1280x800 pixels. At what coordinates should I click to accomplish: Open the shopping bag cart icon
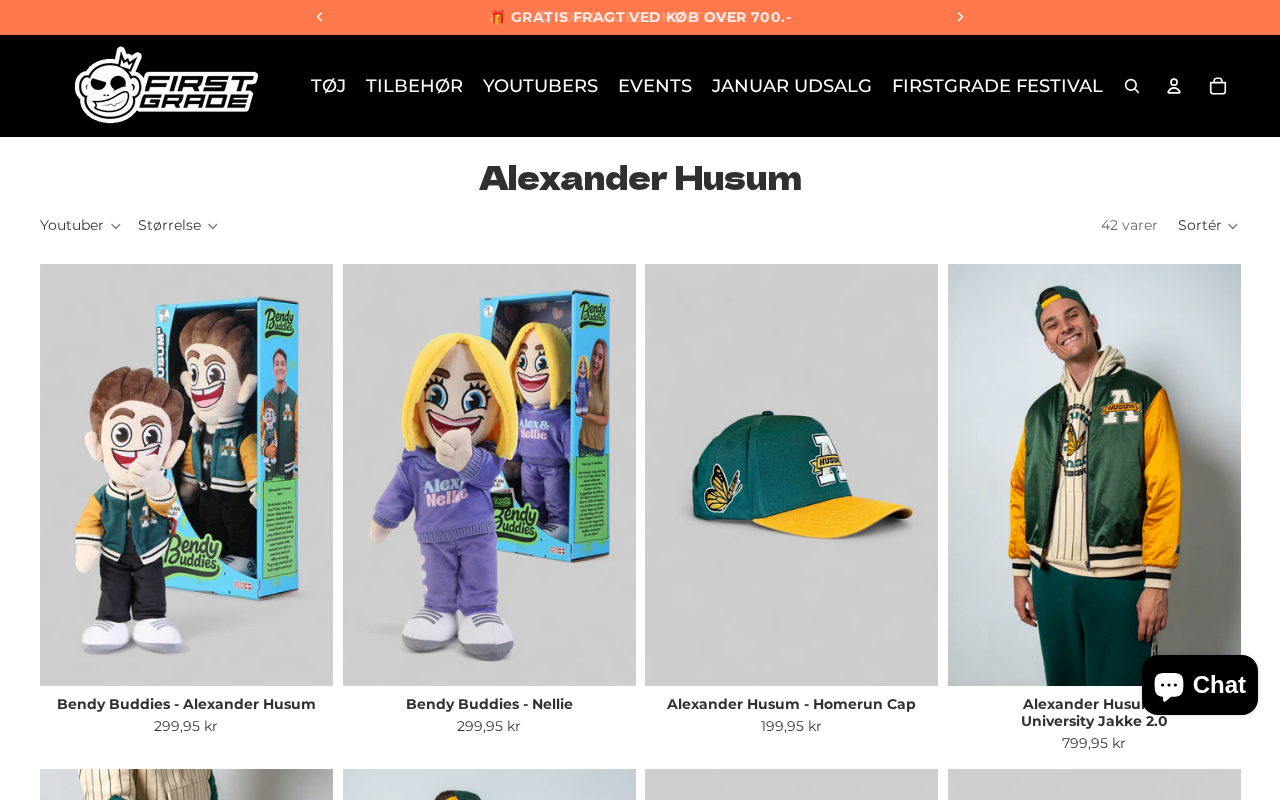point(1218,86)
